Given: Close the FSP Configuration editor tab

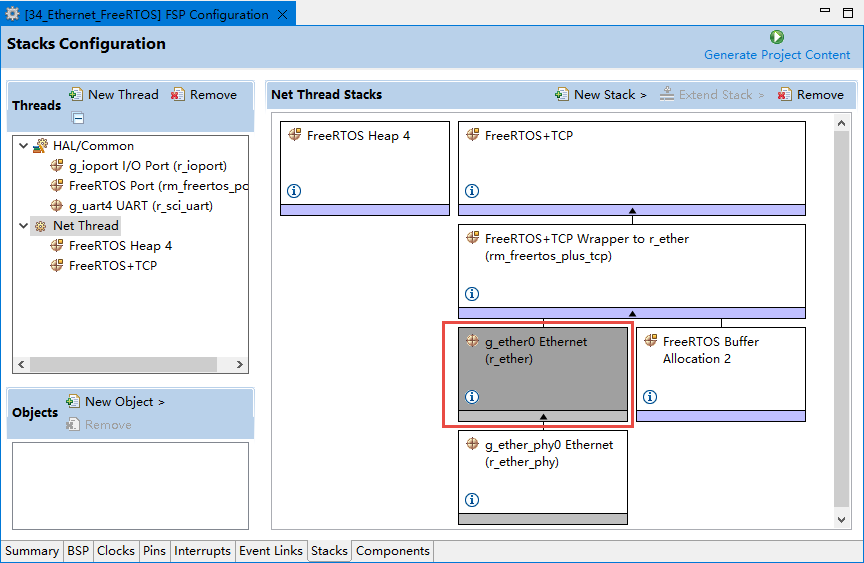Looking at the screenshot, I should (x=282, y=14).
